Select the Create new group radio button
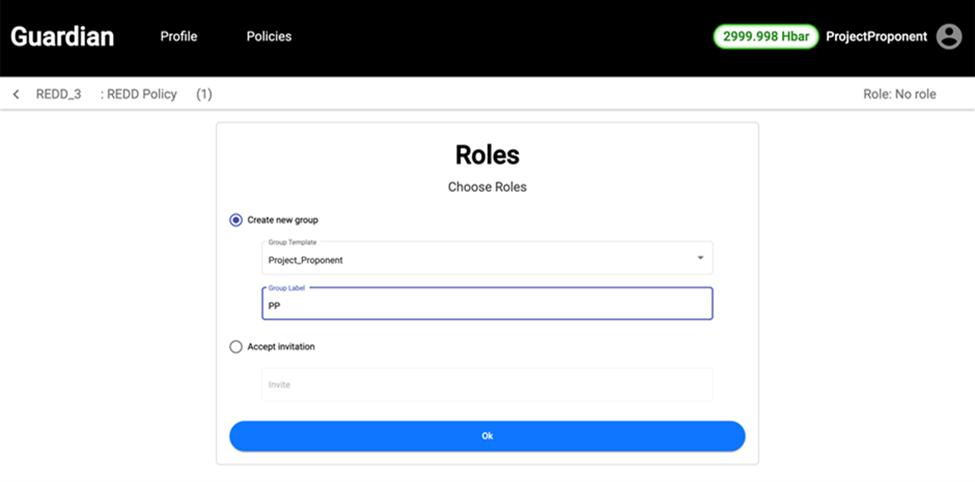This screenshot has width=975, height=482. [236, 220]
